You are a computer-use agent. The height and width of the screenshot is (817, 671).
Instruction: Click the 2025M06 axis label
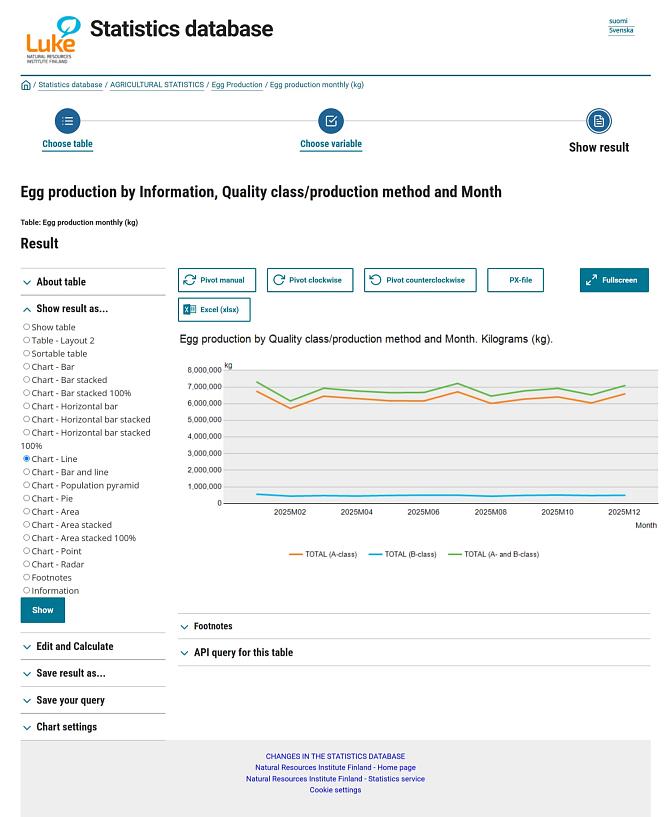(x=423, y=512)
